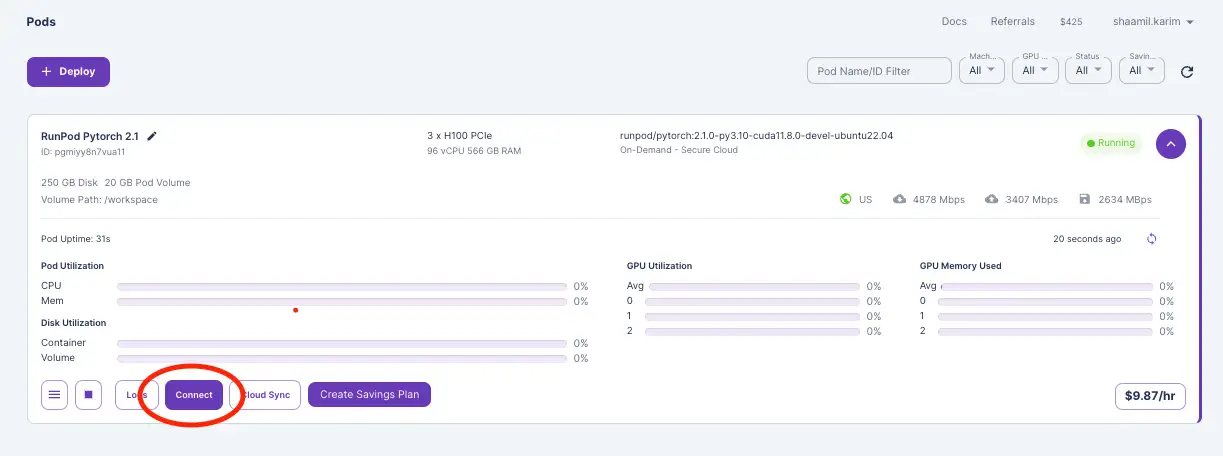
Task: Refresh pod utilization stats icon
Action: tap(1152, 239)
